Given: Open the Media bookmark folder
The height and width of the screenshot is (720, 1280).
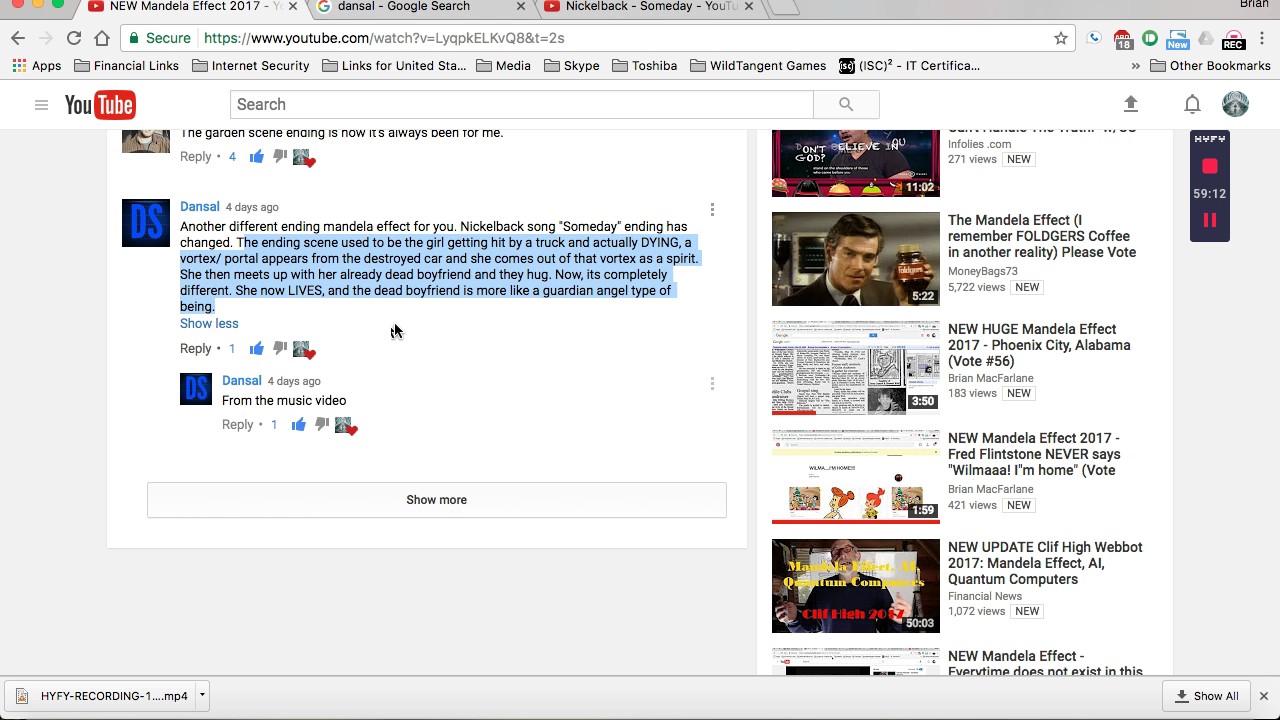Looking at the screenshot, I should coord(504,66).
